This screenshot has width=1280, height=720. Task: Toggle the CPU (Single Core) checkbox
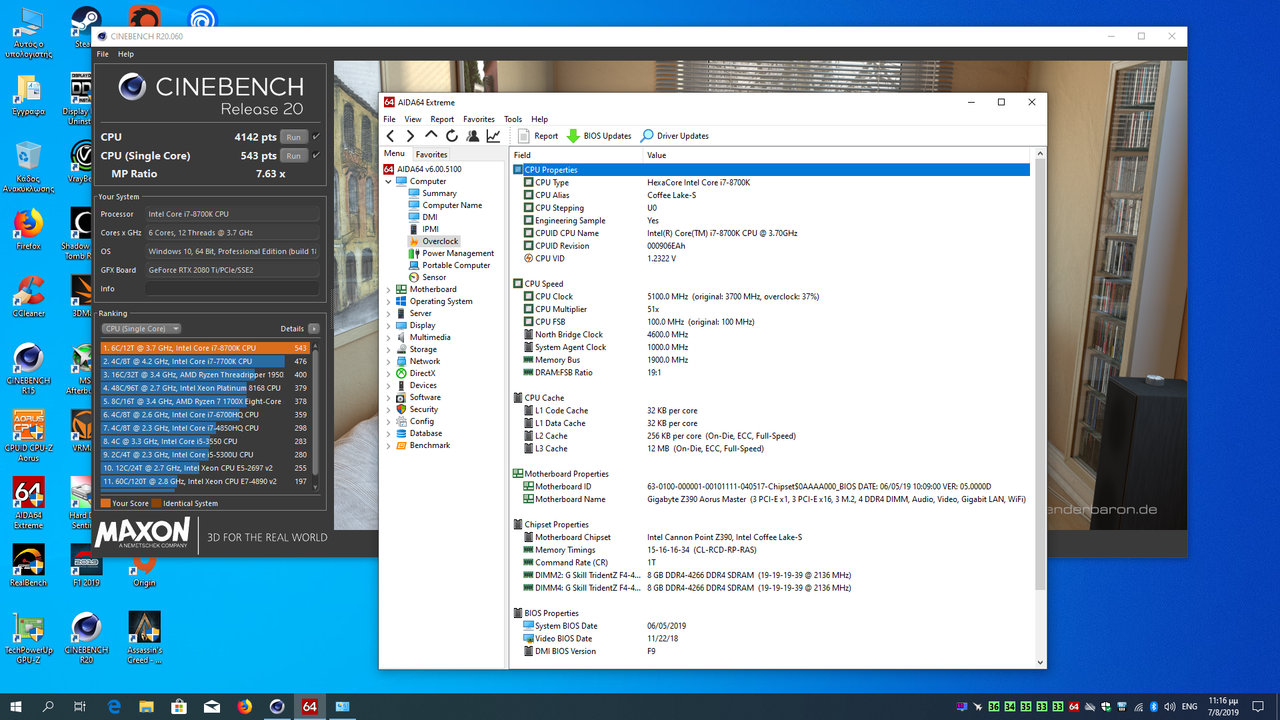pyautogui.click(x=316, y=156)
